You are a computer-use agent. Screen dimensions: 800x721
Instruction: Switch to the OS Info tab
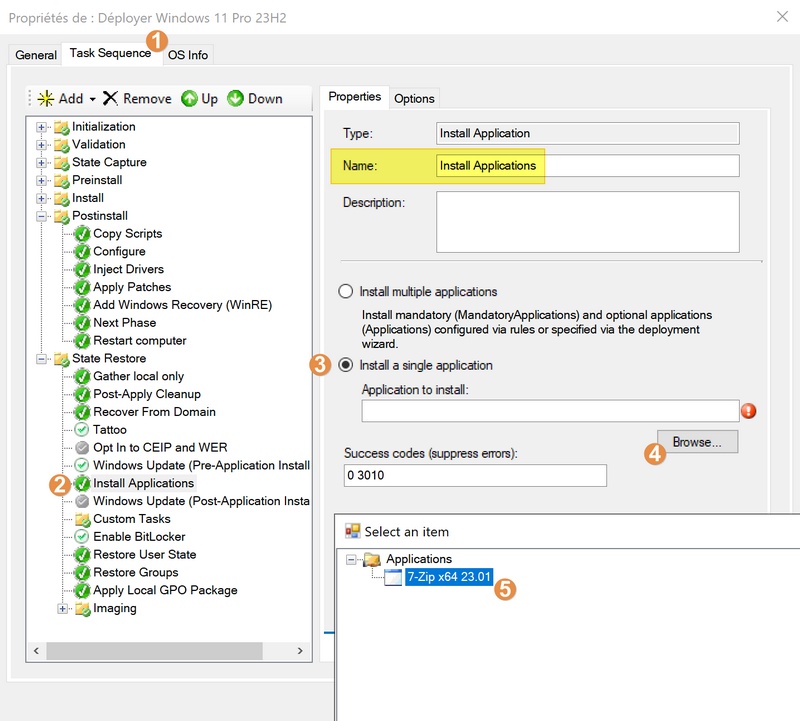(x=188, y=55)
